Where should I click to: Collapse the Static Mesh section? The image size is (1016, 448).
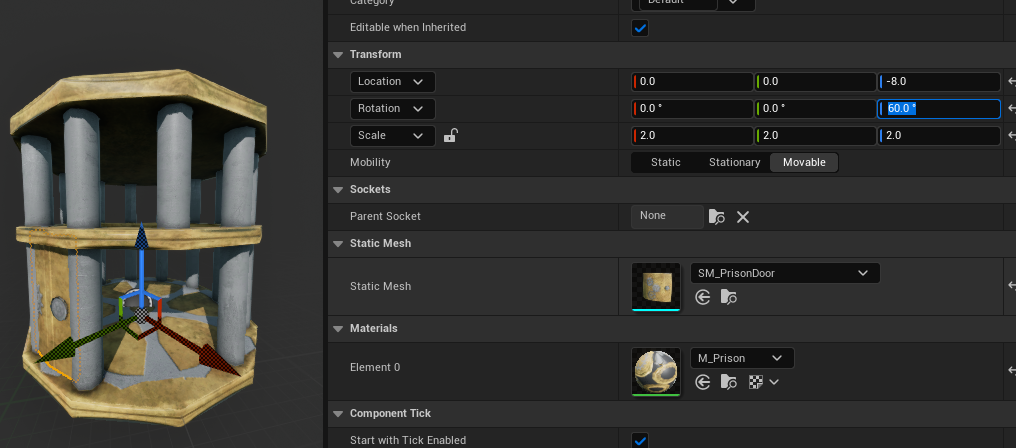pyautogui.click(x=338, y=244)
